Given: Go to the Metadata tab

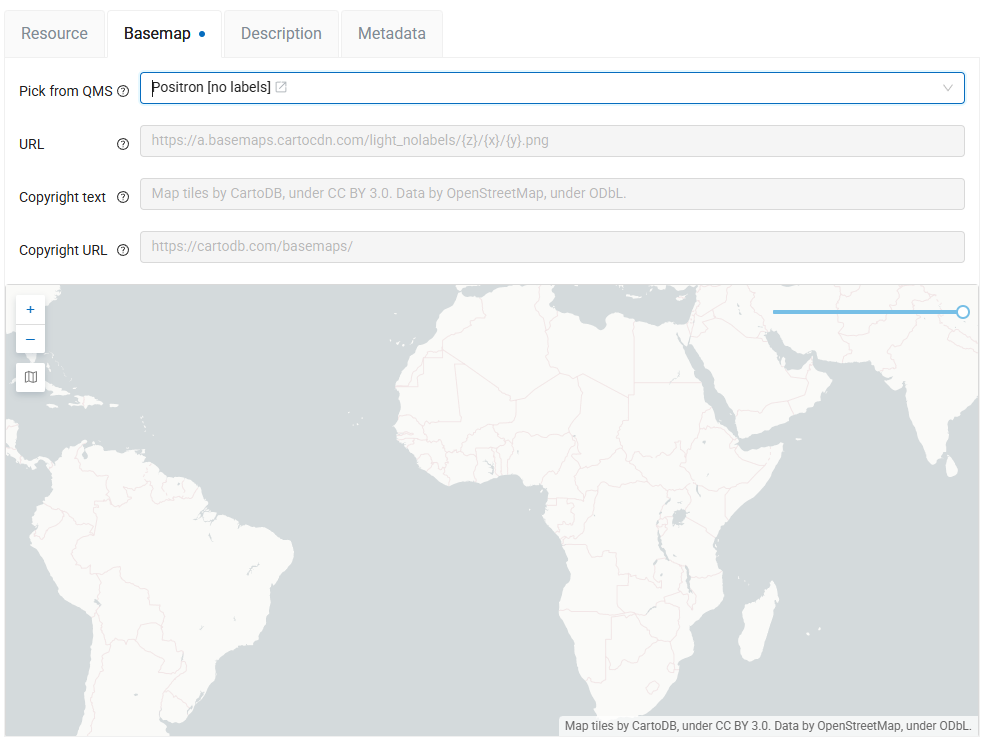Looking at the screenshot, I should tap(391, 34).
